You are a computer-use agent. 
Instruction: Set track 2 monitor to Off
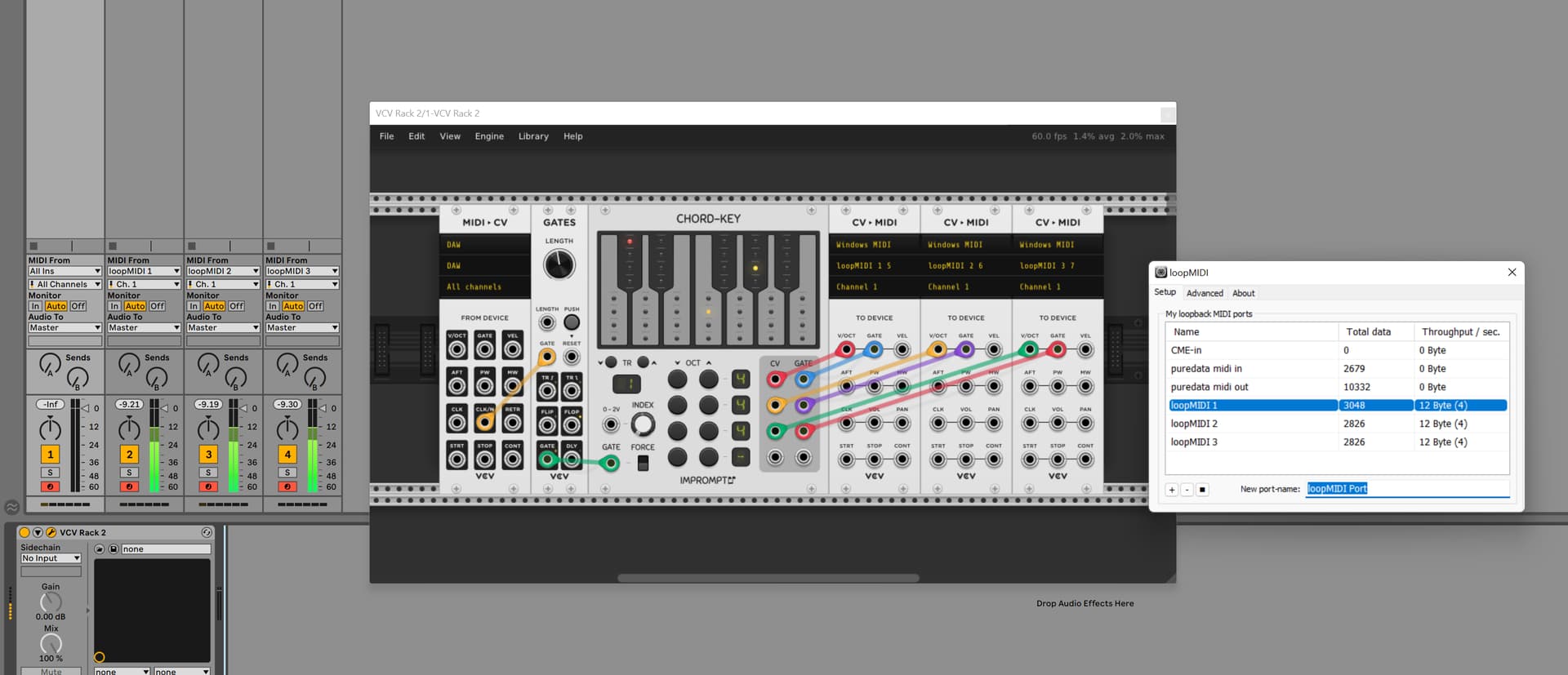[157, 306]
